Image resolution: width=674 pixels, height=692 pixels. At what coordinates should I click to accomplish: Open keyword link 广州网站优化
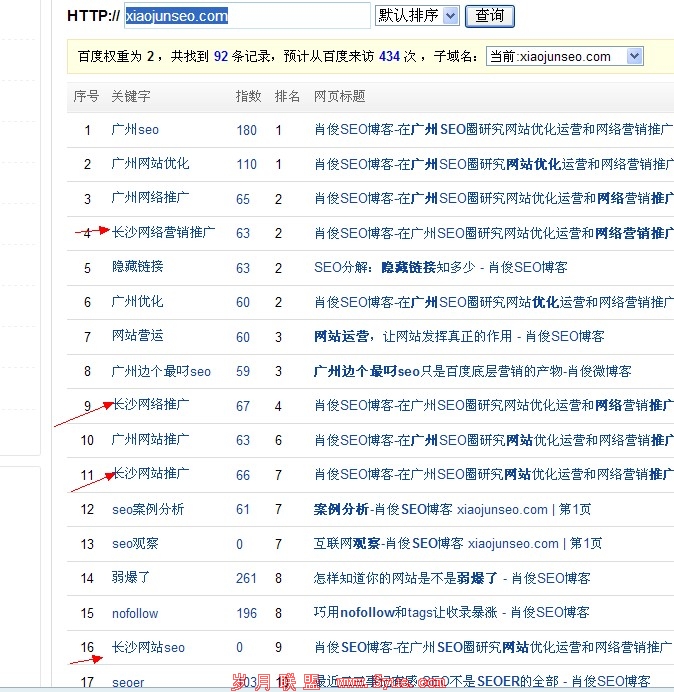coord(150,164)
